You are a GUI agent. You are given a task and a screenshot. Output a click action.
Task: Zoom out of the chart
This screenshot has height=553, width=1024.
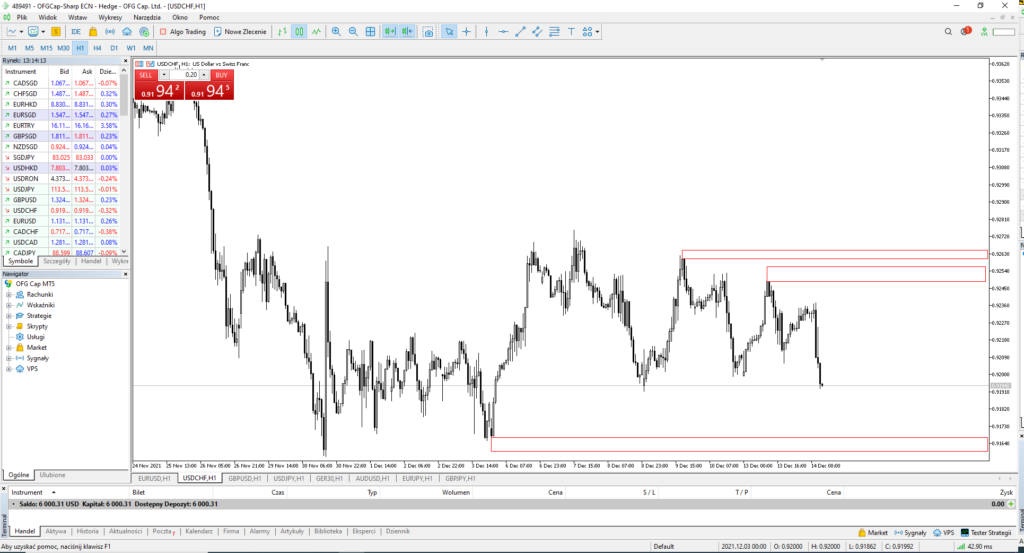coord(353,32)
